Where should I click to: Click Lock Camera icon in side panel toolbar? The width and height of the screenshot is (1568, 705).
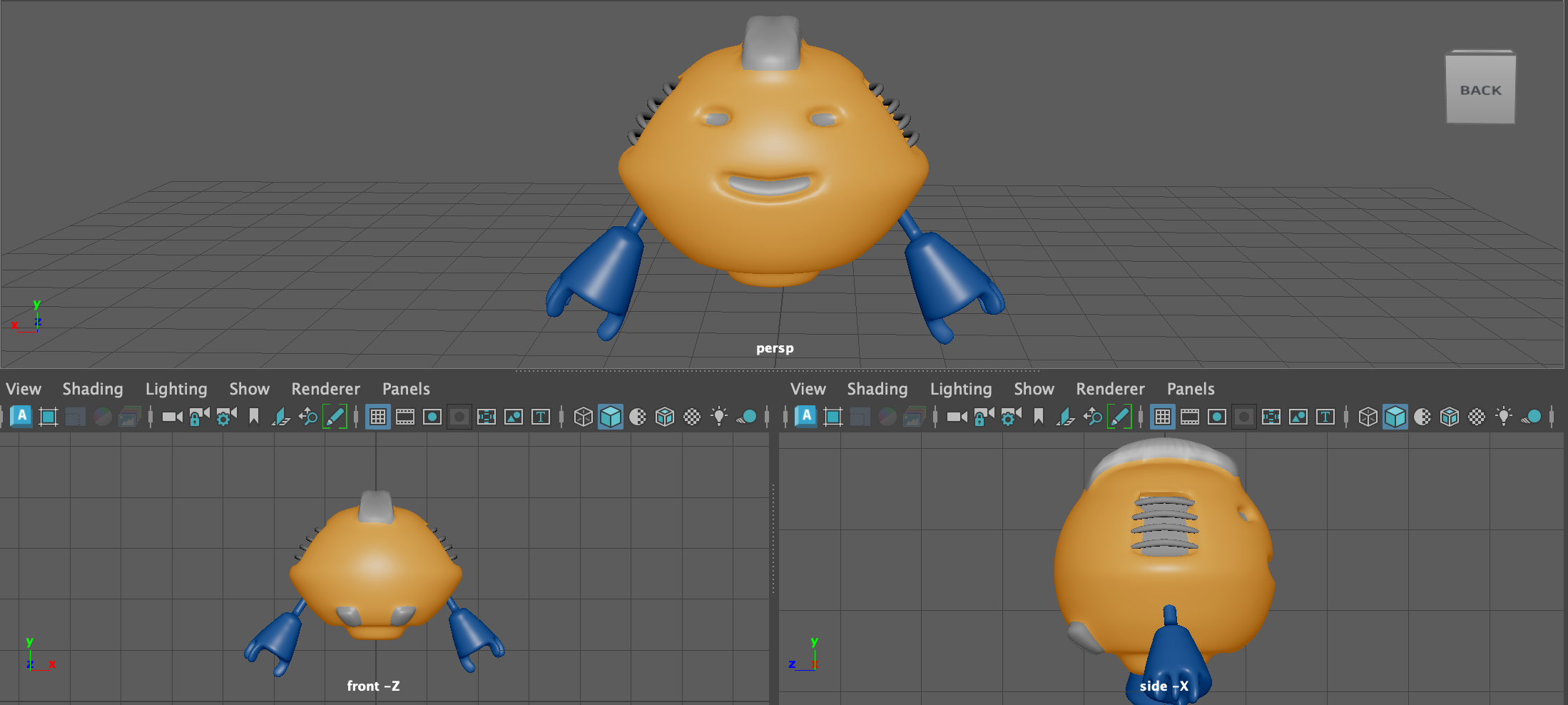[x=984, y=417]
